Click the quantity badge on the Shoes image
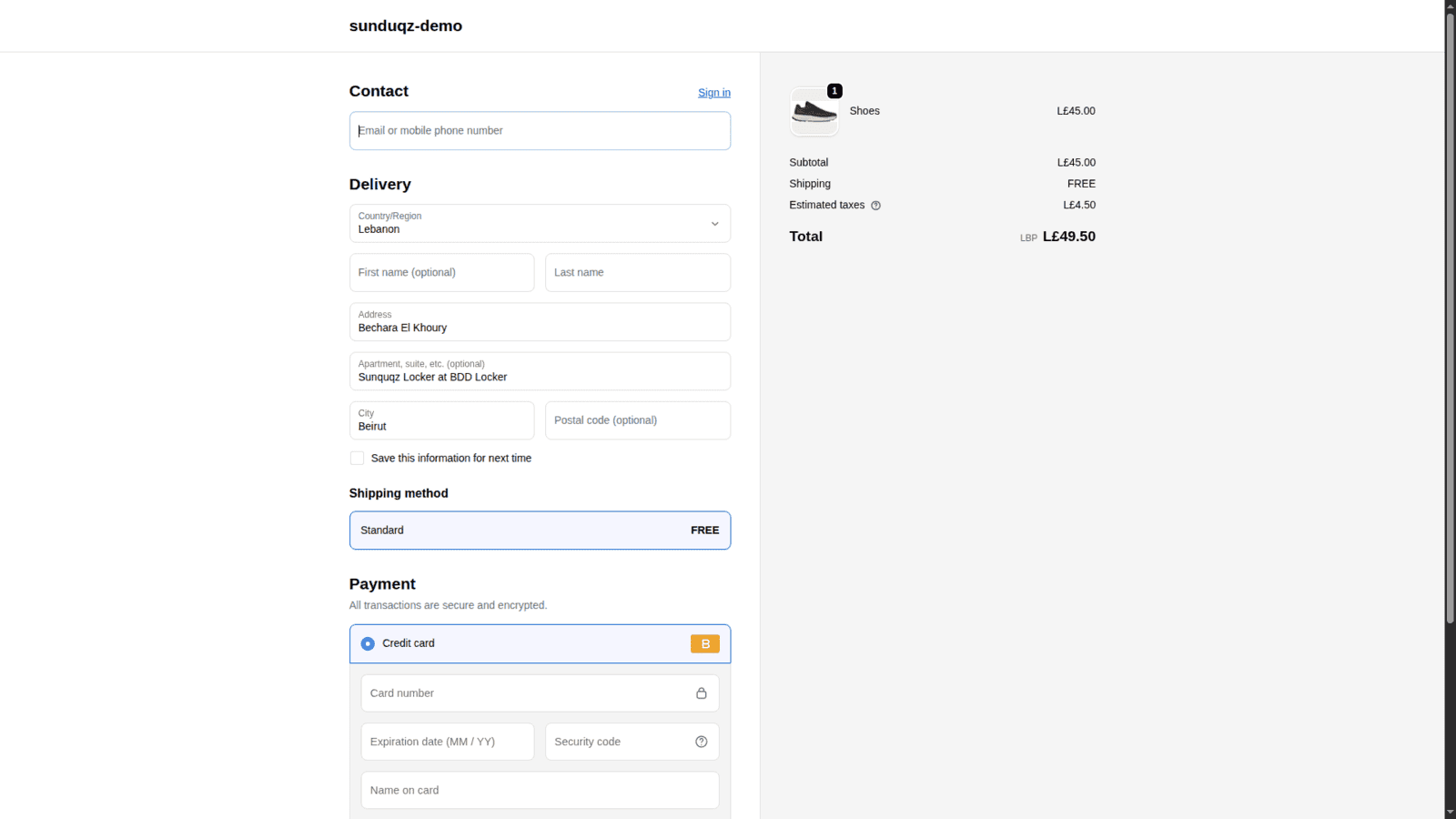This screenshot has height=819, width=1456. (x=834, y=91)
